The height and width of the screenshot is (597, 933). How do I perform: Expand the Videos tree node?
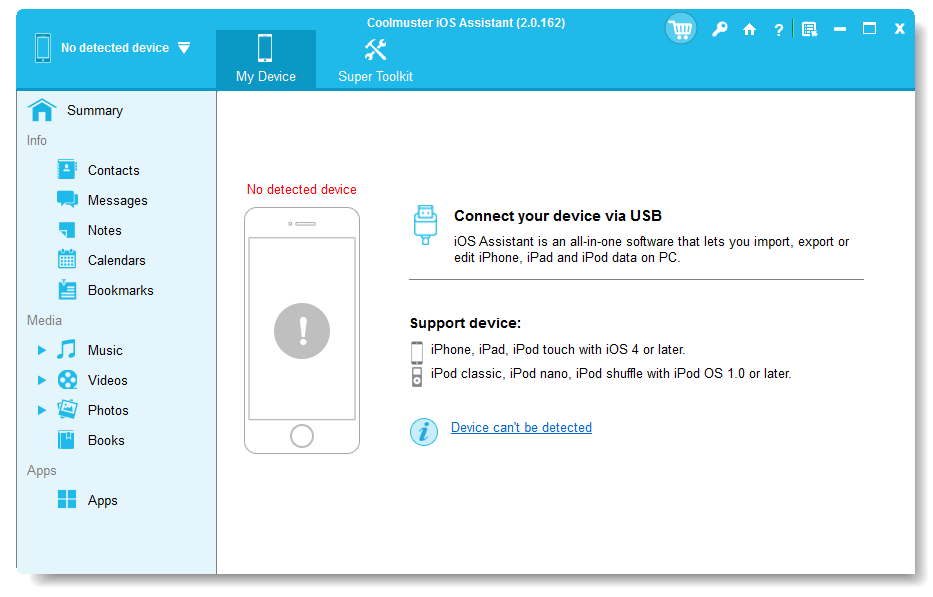42,381
